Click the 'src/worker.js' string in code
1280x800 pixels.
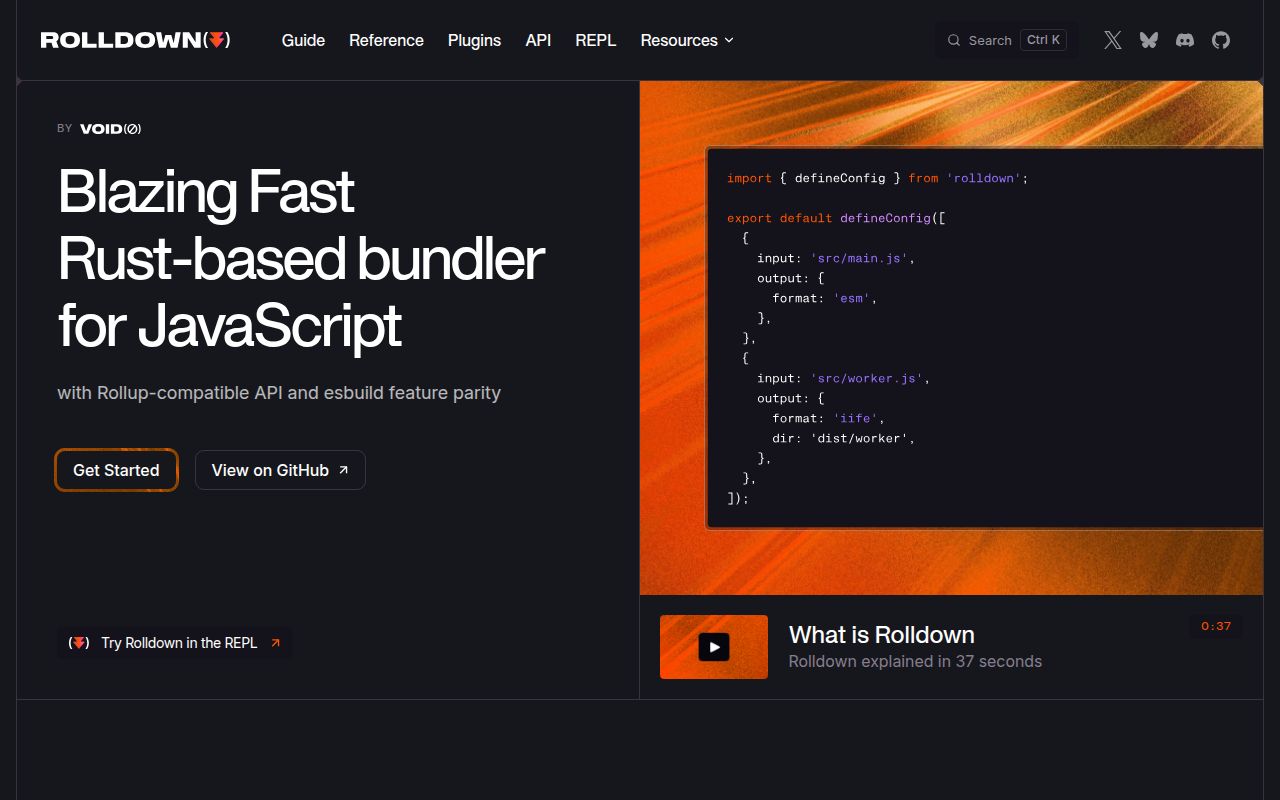tap(867, 378)
